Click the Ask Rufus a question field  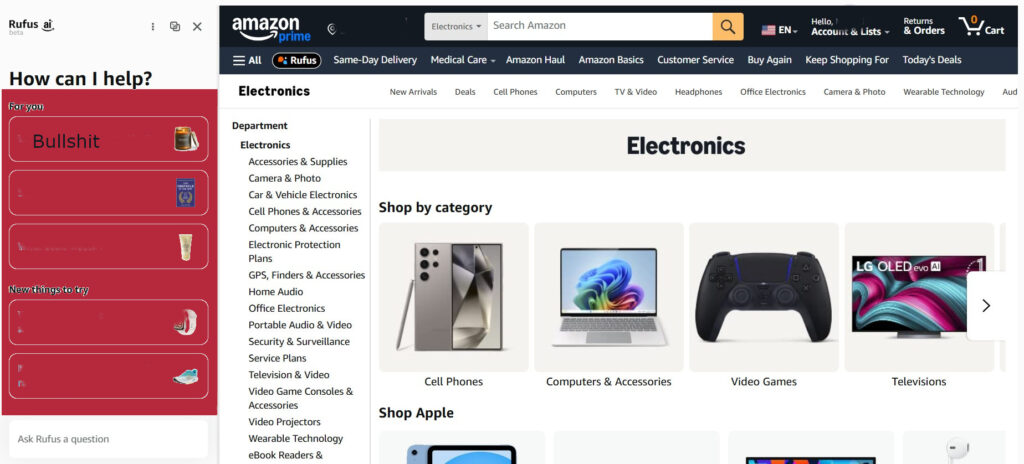tap(108, 439)
